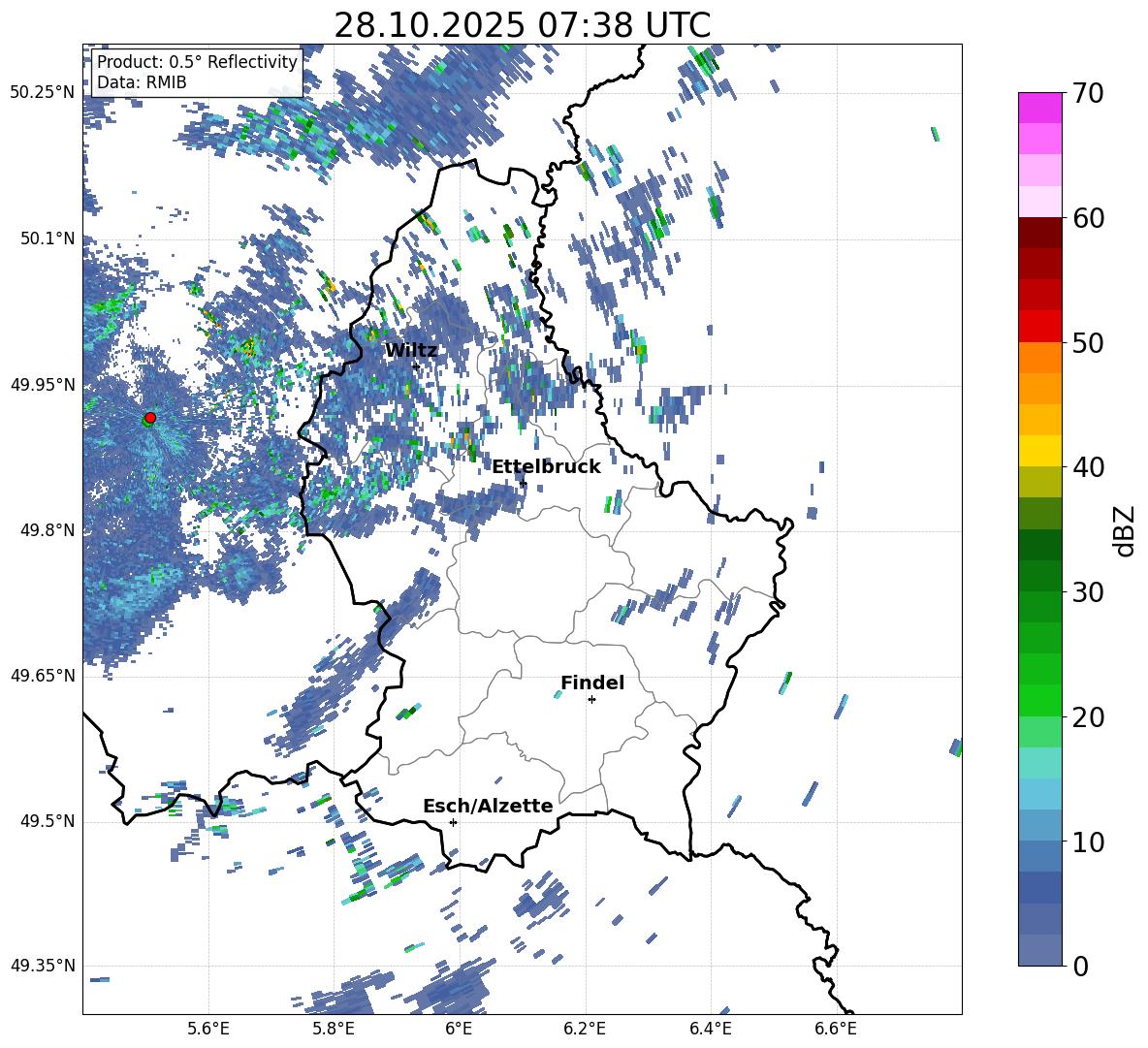Click the Ettelbruck station cross marker

click(523, 484)
